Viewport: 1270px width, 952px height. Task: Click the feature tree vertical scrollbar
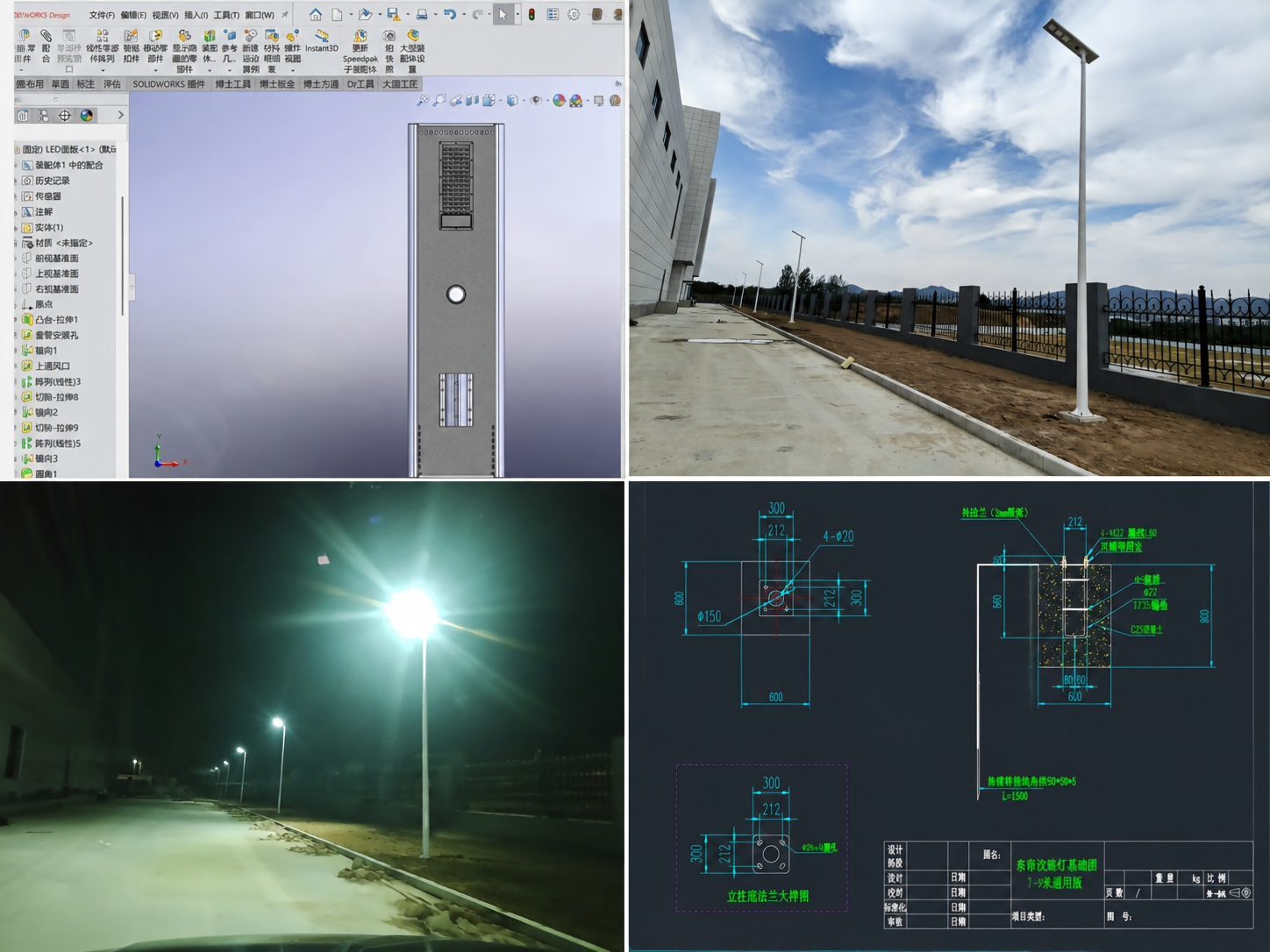tap(122, 254)
